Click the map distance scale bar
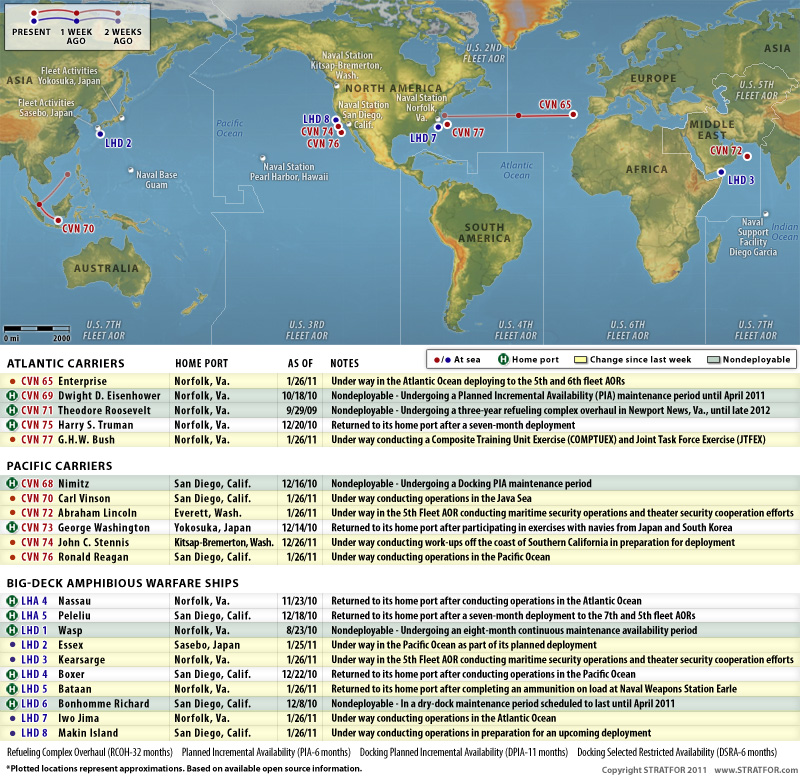Screen dimensions: 800x776 (x=37, y=329)
